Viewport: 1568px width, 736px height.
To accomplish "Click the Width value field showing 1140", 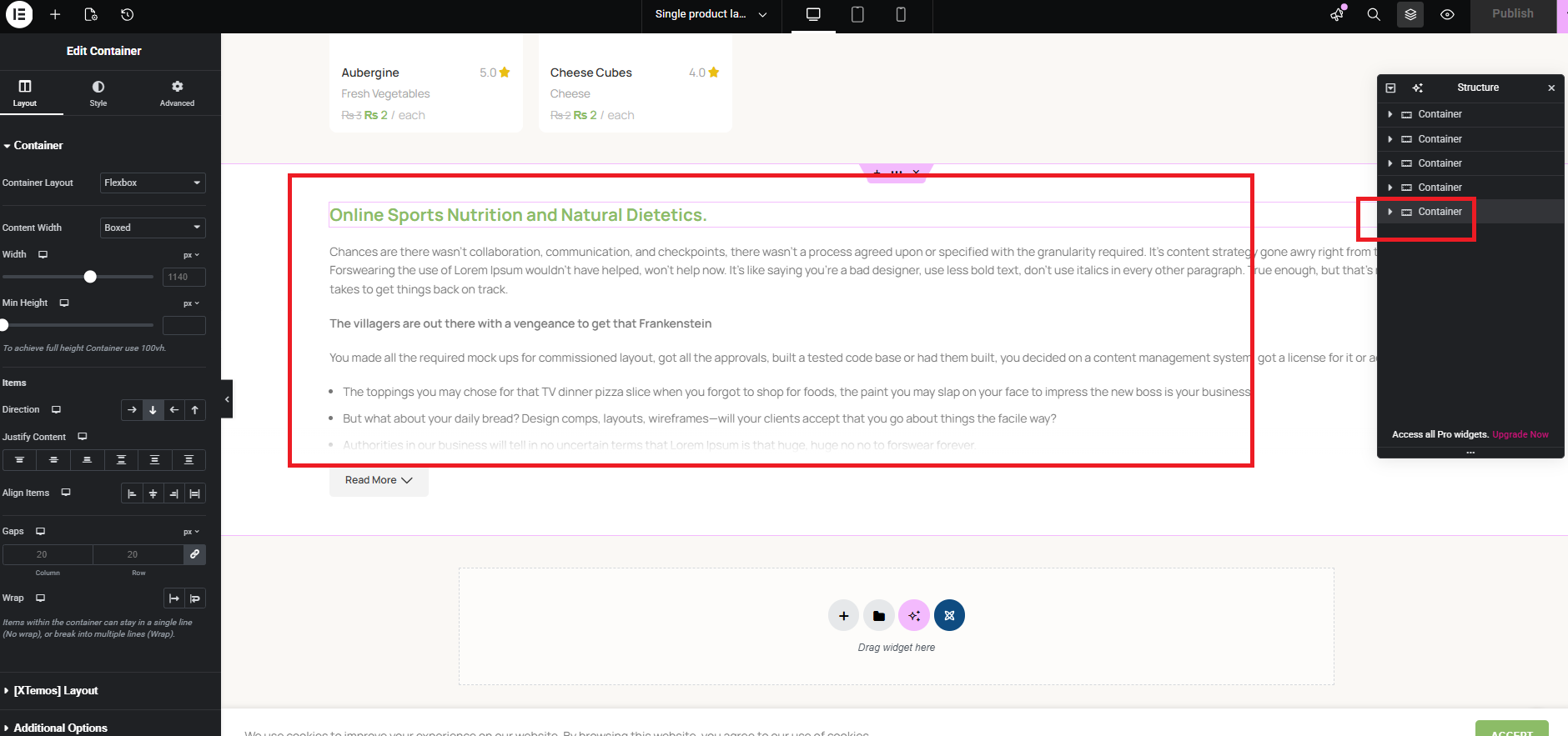I will tap(184, 277).
